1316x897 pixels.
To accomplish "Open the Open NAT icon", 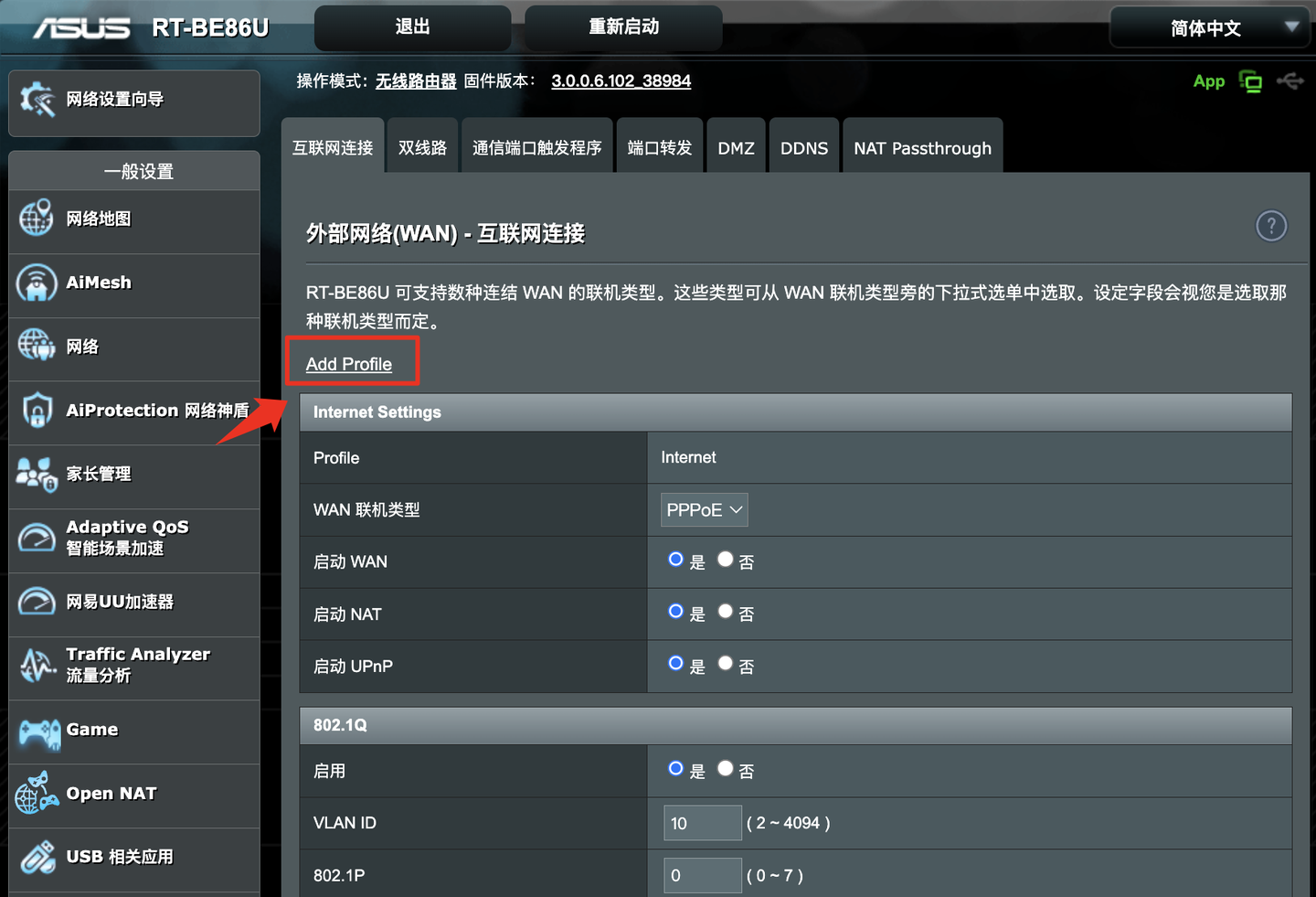I will coord(37,793).
